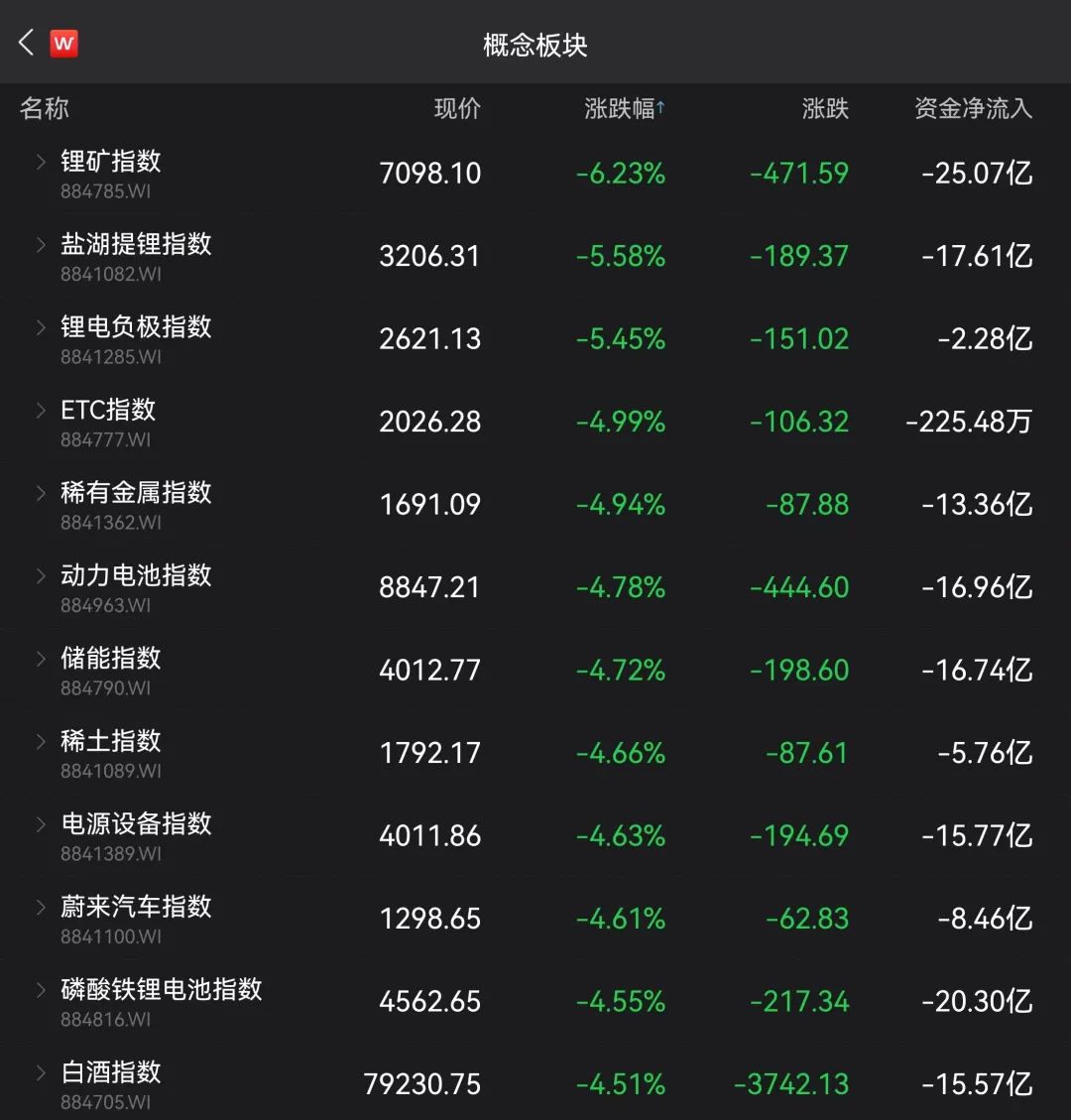Select the -225.48万 net inflow value

[x=969, y=423]
